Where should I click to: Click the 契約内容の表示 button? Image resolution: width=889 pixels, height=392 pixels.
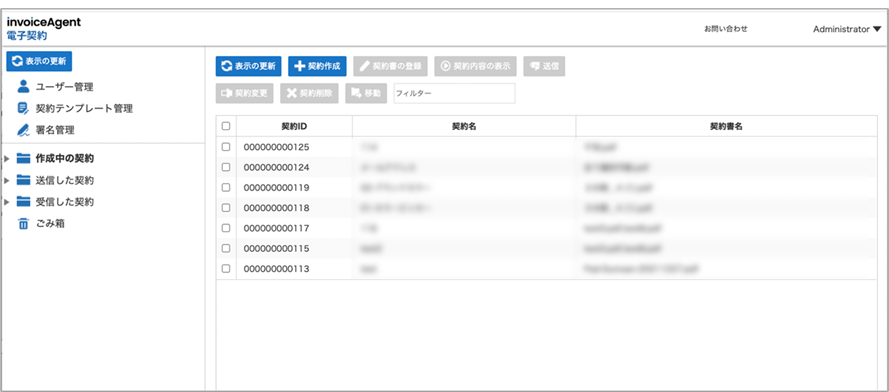(x=475, y=66)
